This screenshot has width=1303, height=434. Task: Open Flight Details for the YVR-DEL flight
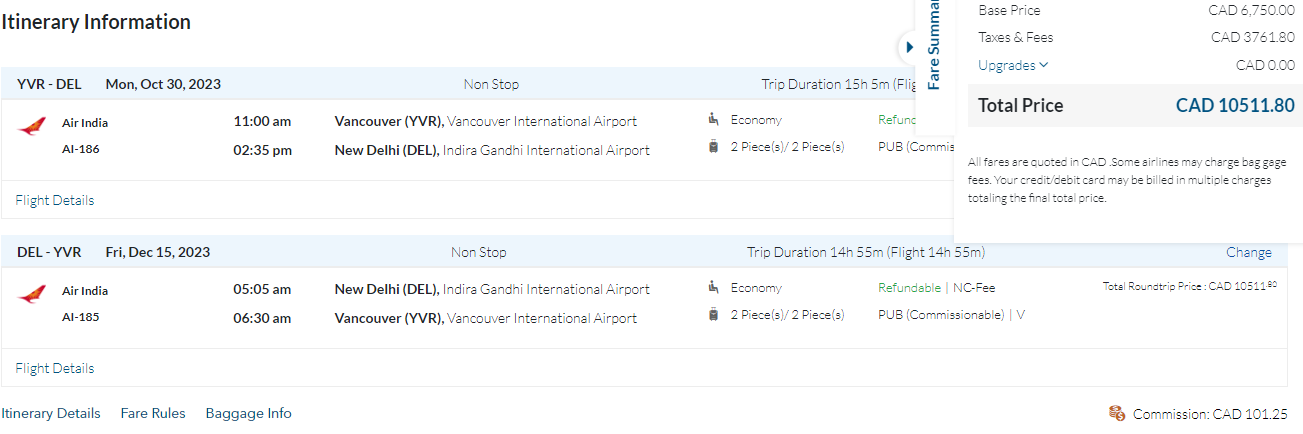(x=55, y=200)
